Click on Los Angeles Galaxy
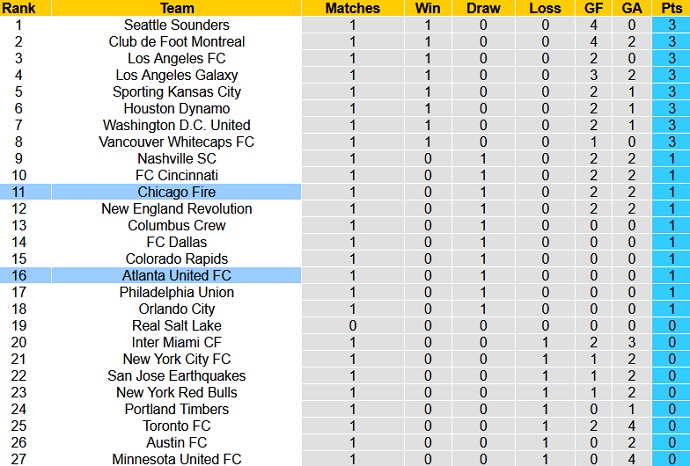 176,75
